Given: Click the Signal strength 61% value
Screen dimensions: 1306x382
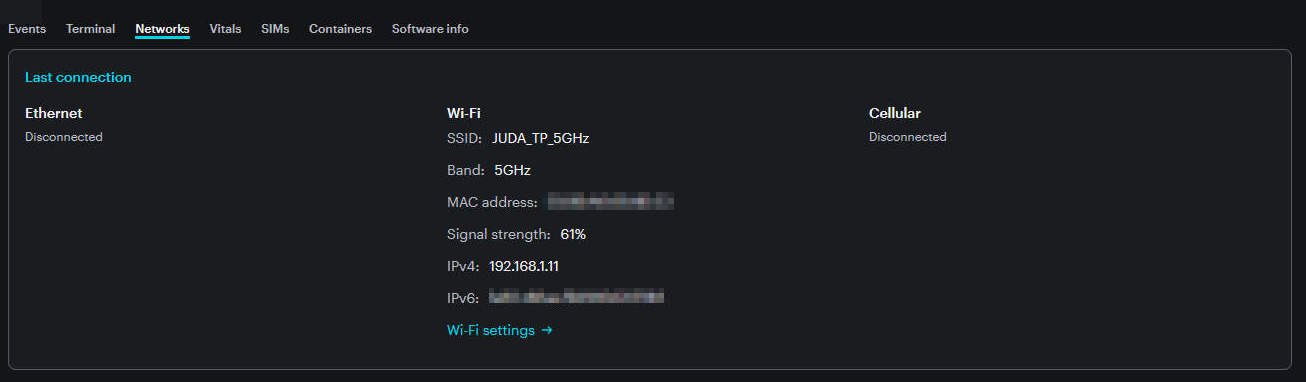Looking at the screenshot, I should 573,234.
